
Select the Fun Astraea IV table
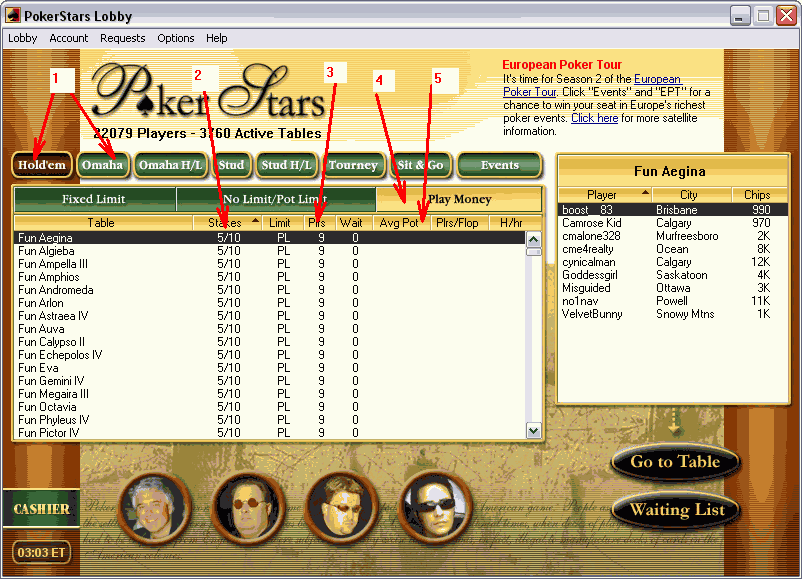point(270,316)
